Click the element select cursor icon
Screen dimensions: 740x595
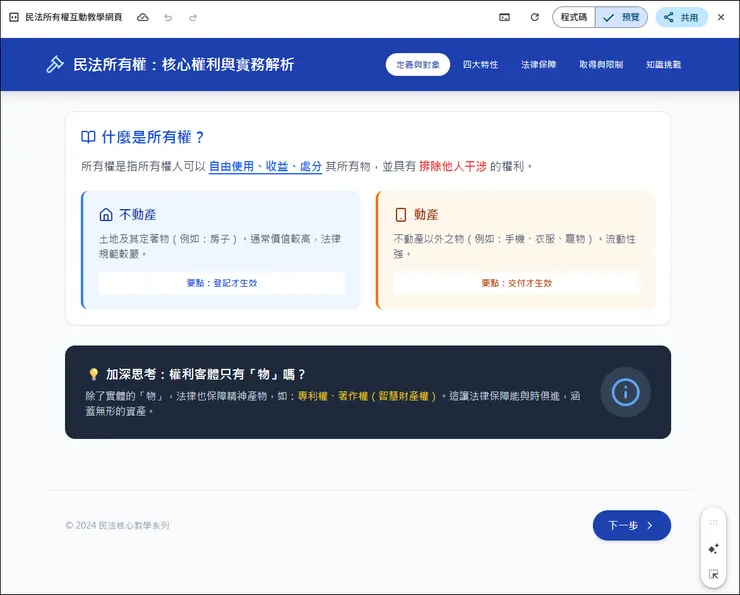(x=713, y=574)
